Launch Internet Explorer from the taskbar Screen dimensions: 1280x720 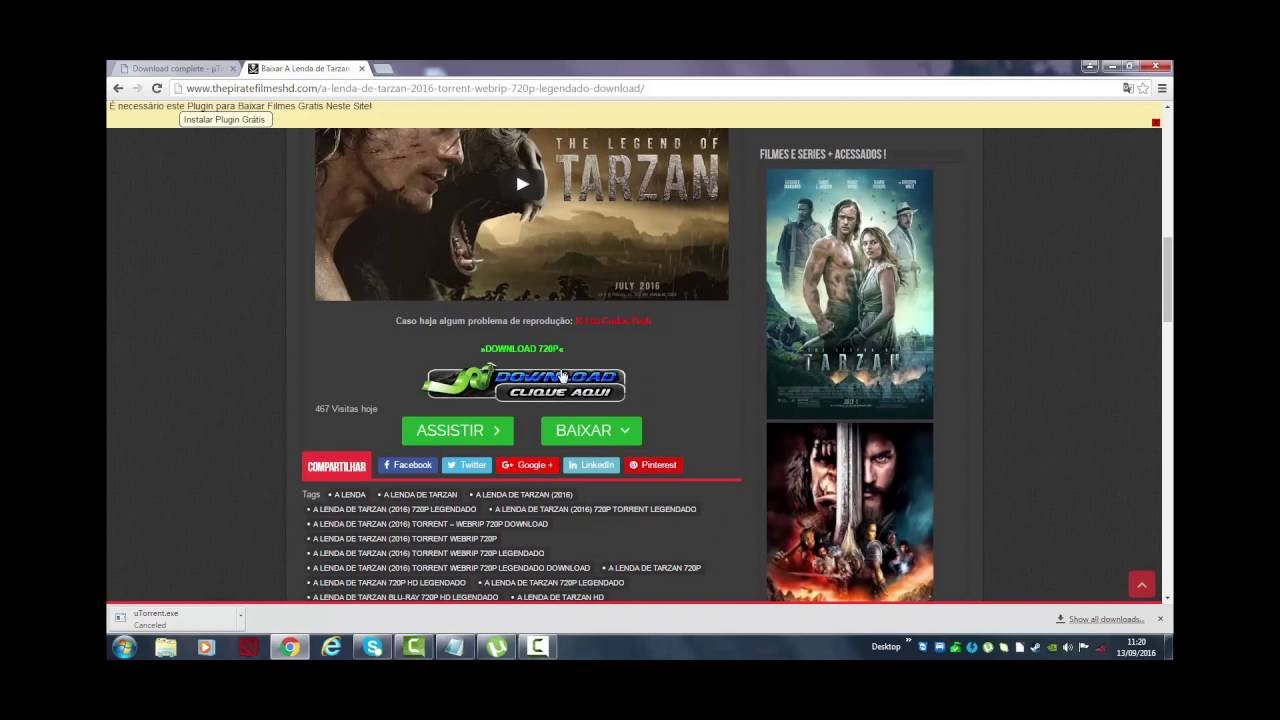coord(331,647)
